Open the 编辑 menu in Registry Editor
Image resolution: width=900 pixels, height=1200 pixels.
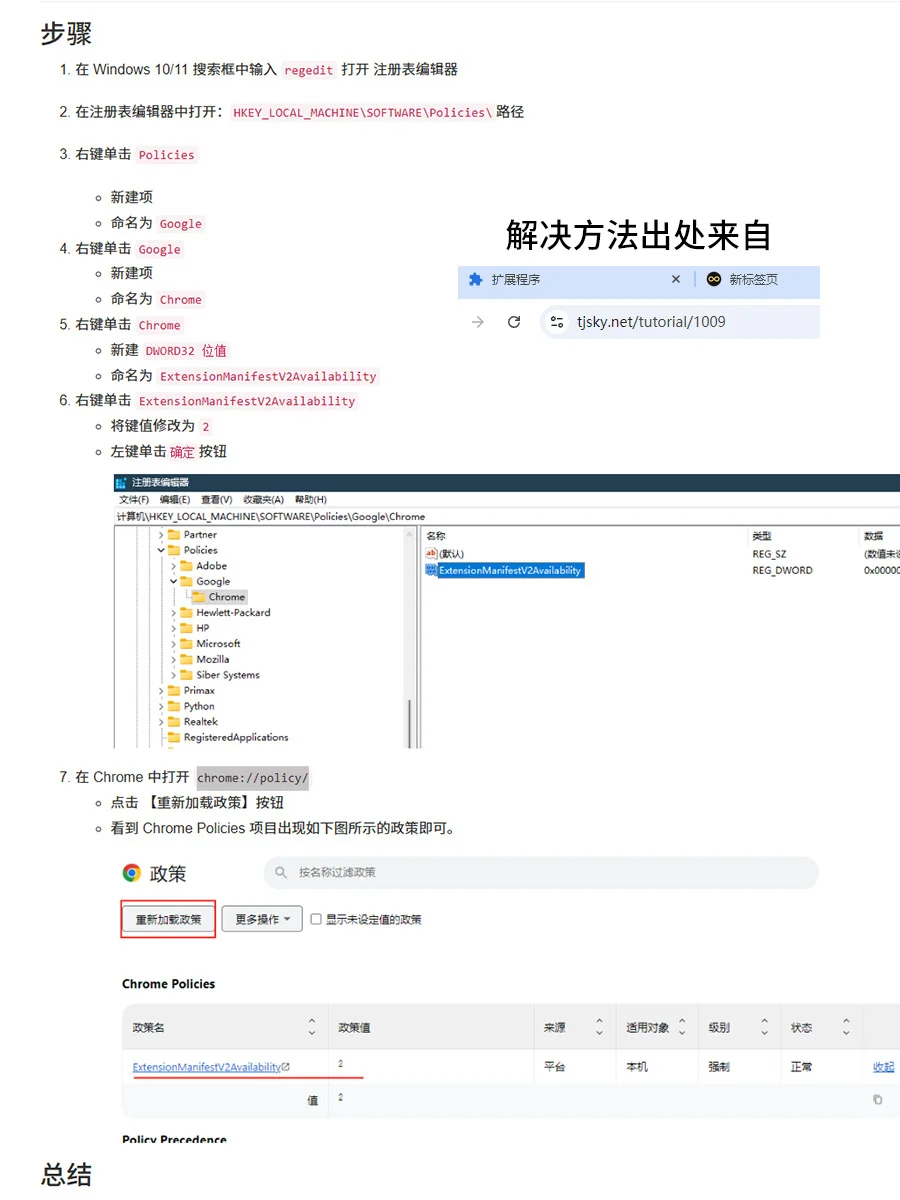coord(173,500)
